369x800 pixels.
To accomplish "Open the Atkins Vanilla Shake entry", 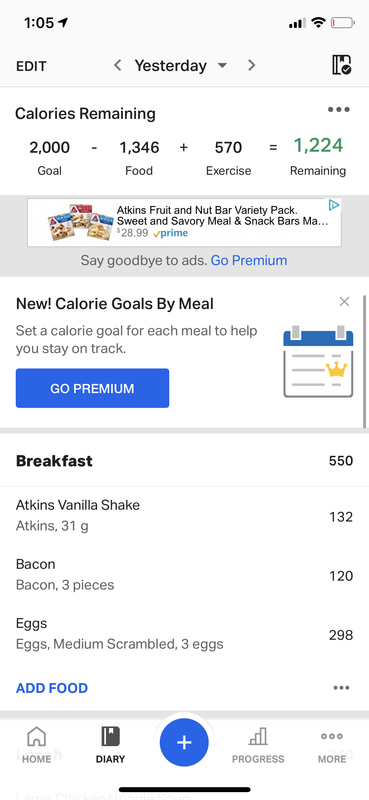I will point(184,516).
